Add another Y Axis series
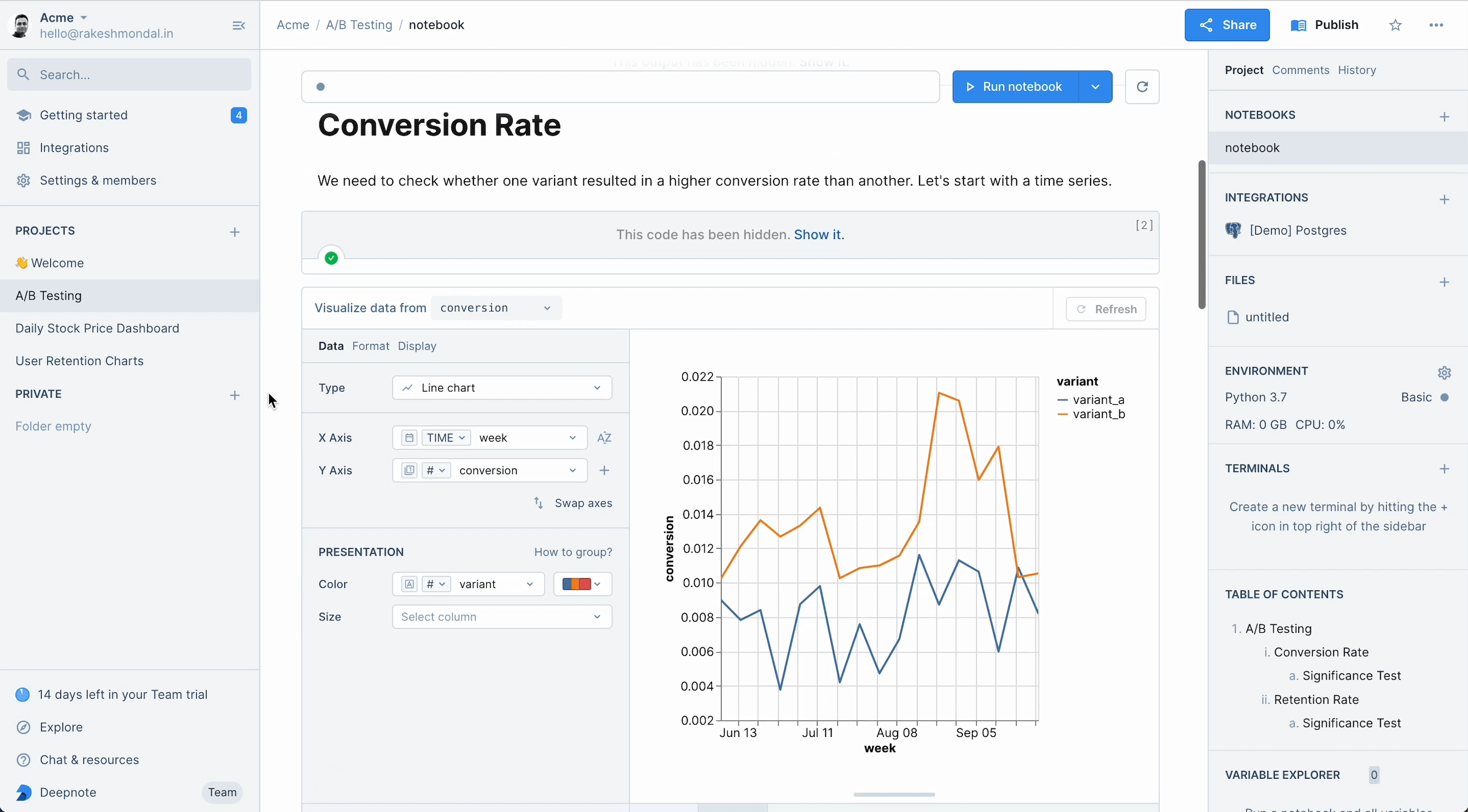Screen dimensions: 1468x812 tap(604, 470)
